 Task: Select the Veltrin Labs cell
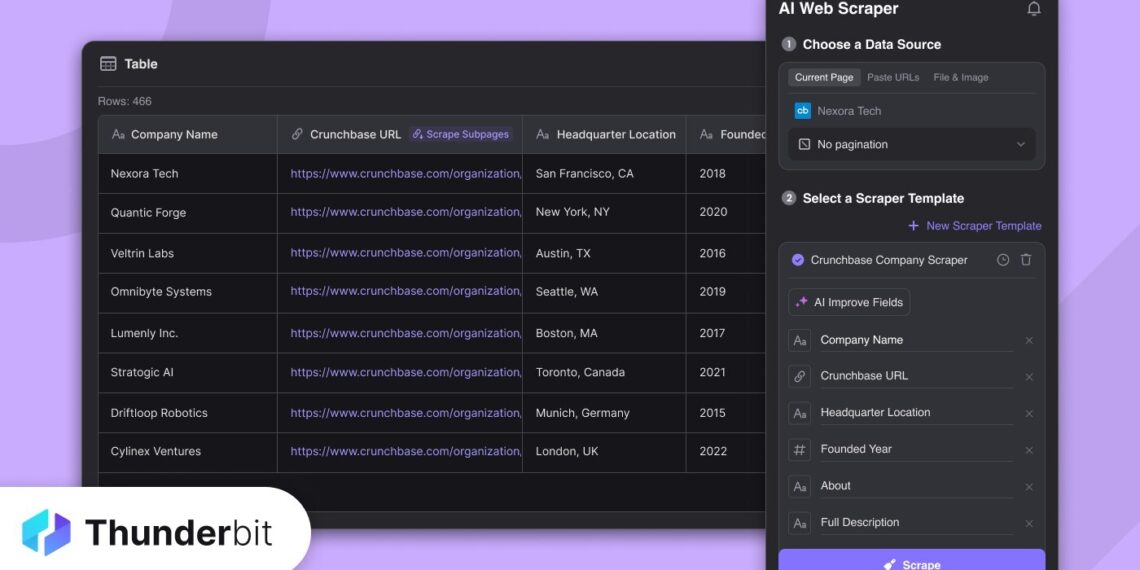188,253
